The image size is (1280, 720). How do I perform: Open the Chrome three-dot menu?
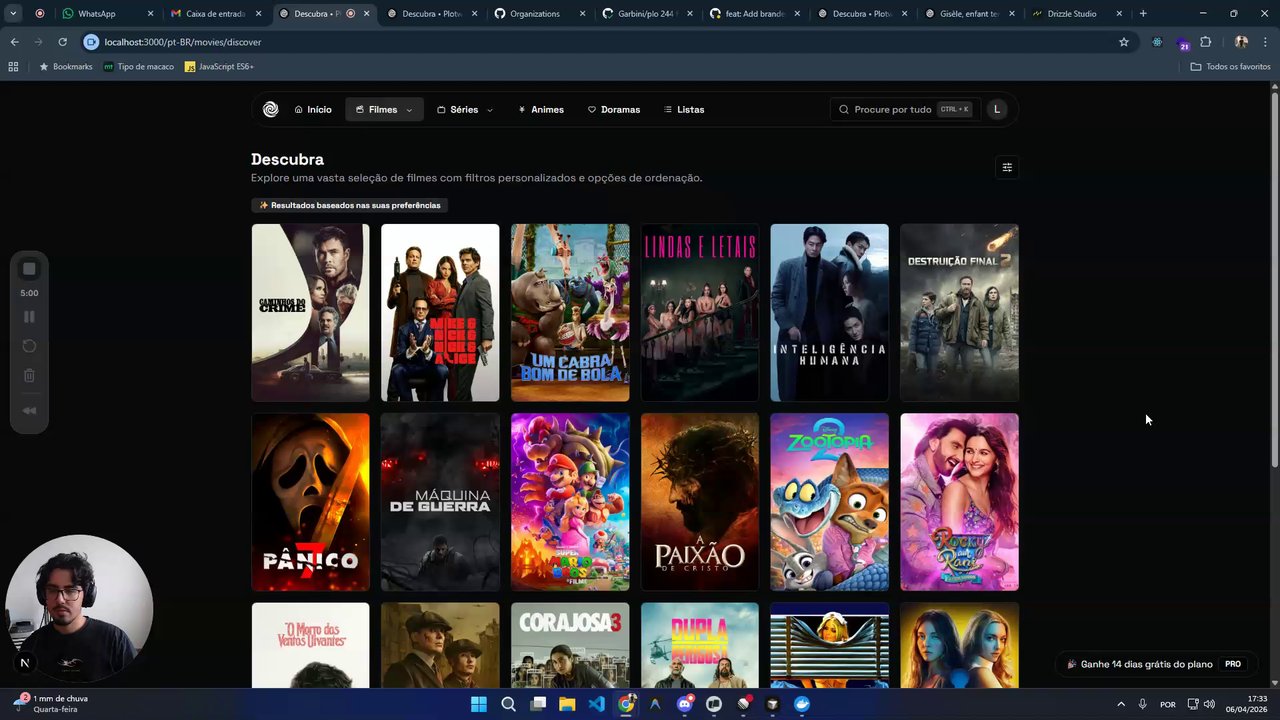[1266, 42]
